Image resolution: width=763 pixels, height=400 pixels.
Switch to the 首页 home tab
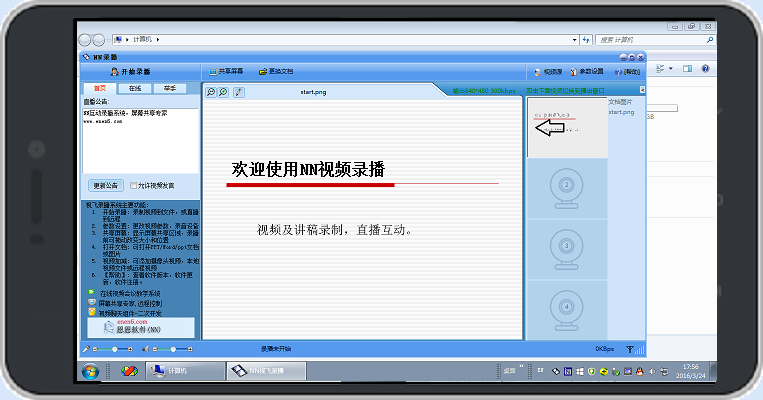(100, 89)
